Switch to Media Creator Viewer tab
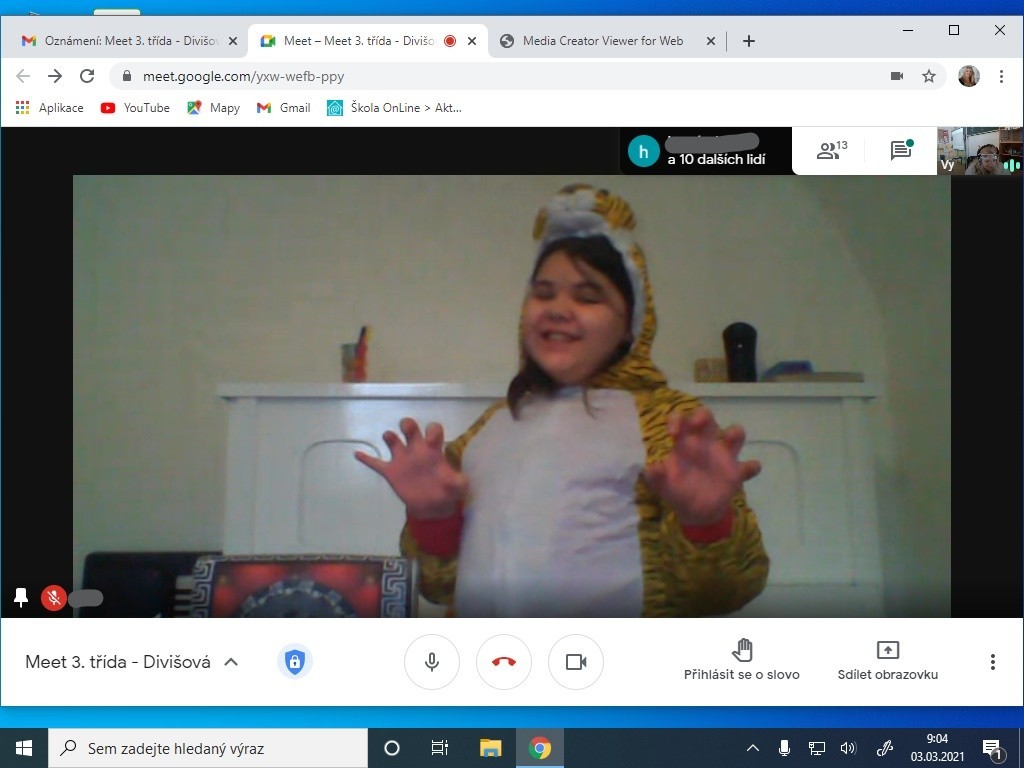Image resolution: width=1024 pixels, height=768 pixels. (x=602, y=41)
